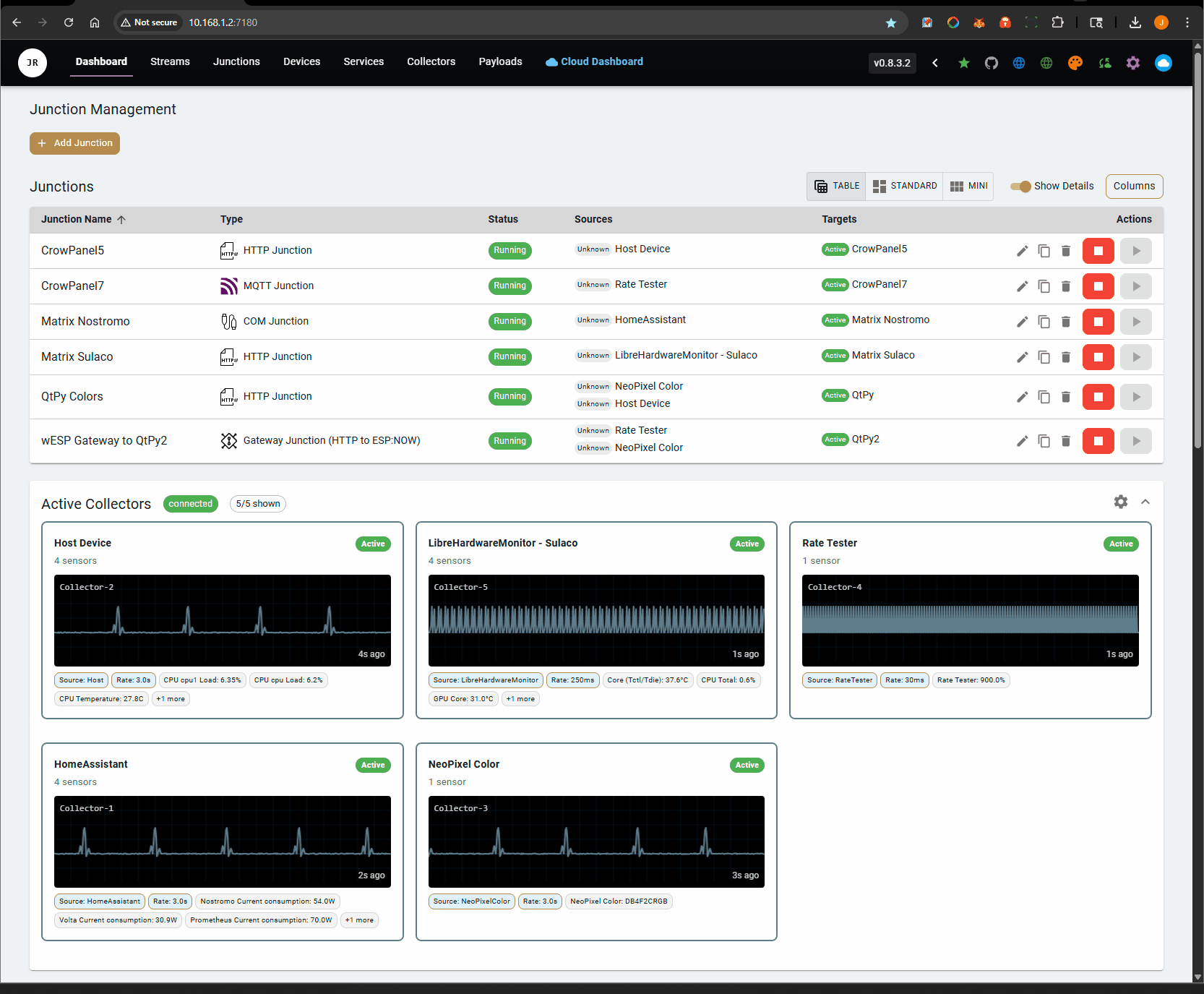This screenshot has width=1204, height=994.
Task: Click the Type column header
Action: click(x=231, y=220)
